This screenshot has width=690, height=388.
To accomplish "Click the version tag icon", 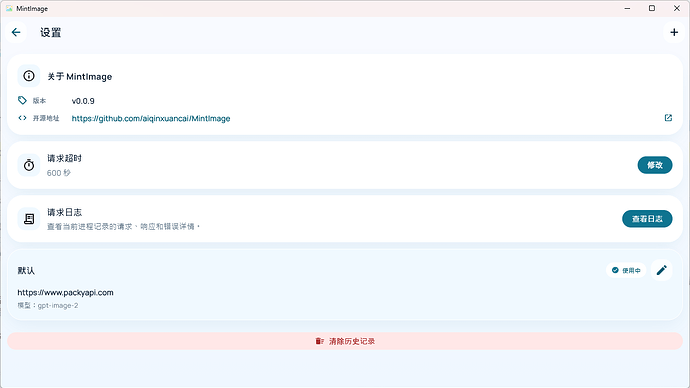I will 22,100.
